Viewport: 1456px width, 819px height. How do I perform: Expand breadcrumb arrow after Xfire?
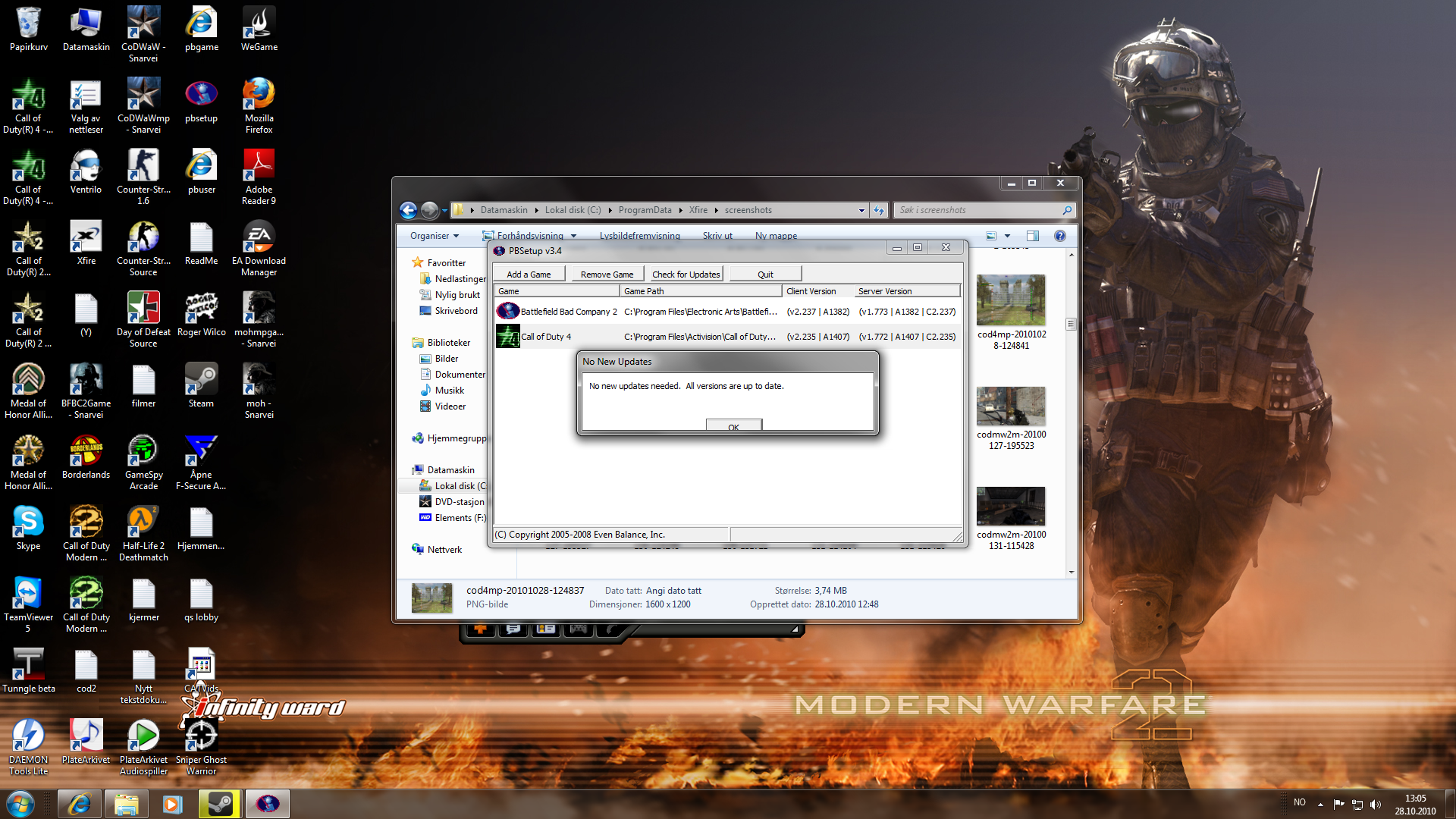coord(716,210)
